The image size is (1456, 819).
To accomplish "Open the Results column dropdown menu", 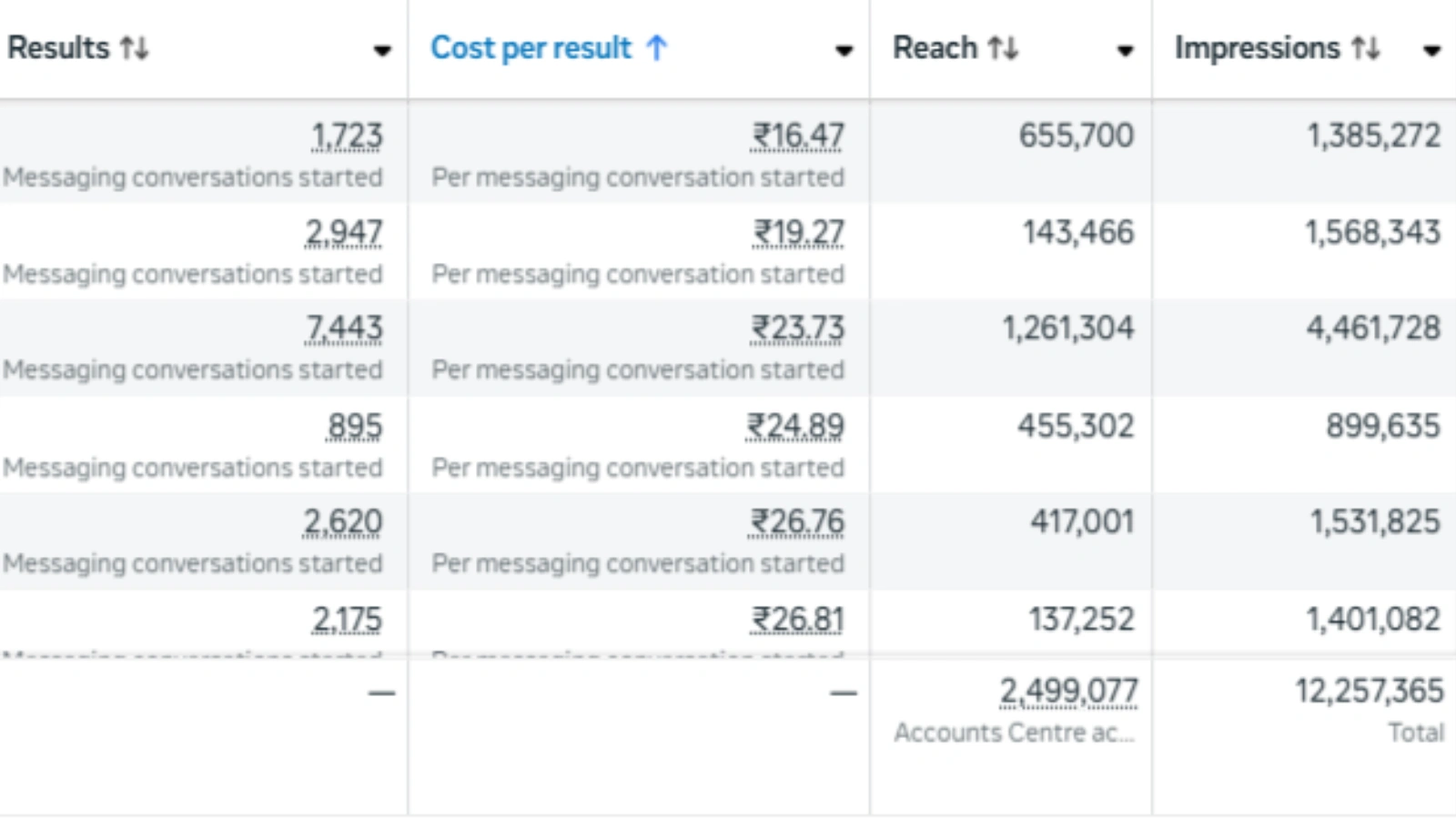I will (x=382, y=51).
